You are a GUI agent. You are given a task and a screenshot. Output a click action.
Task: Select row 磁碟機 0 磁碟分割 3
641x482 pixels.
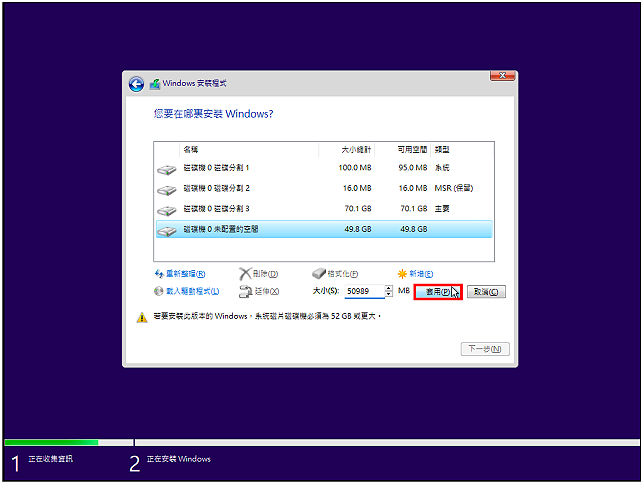point(324,208)
